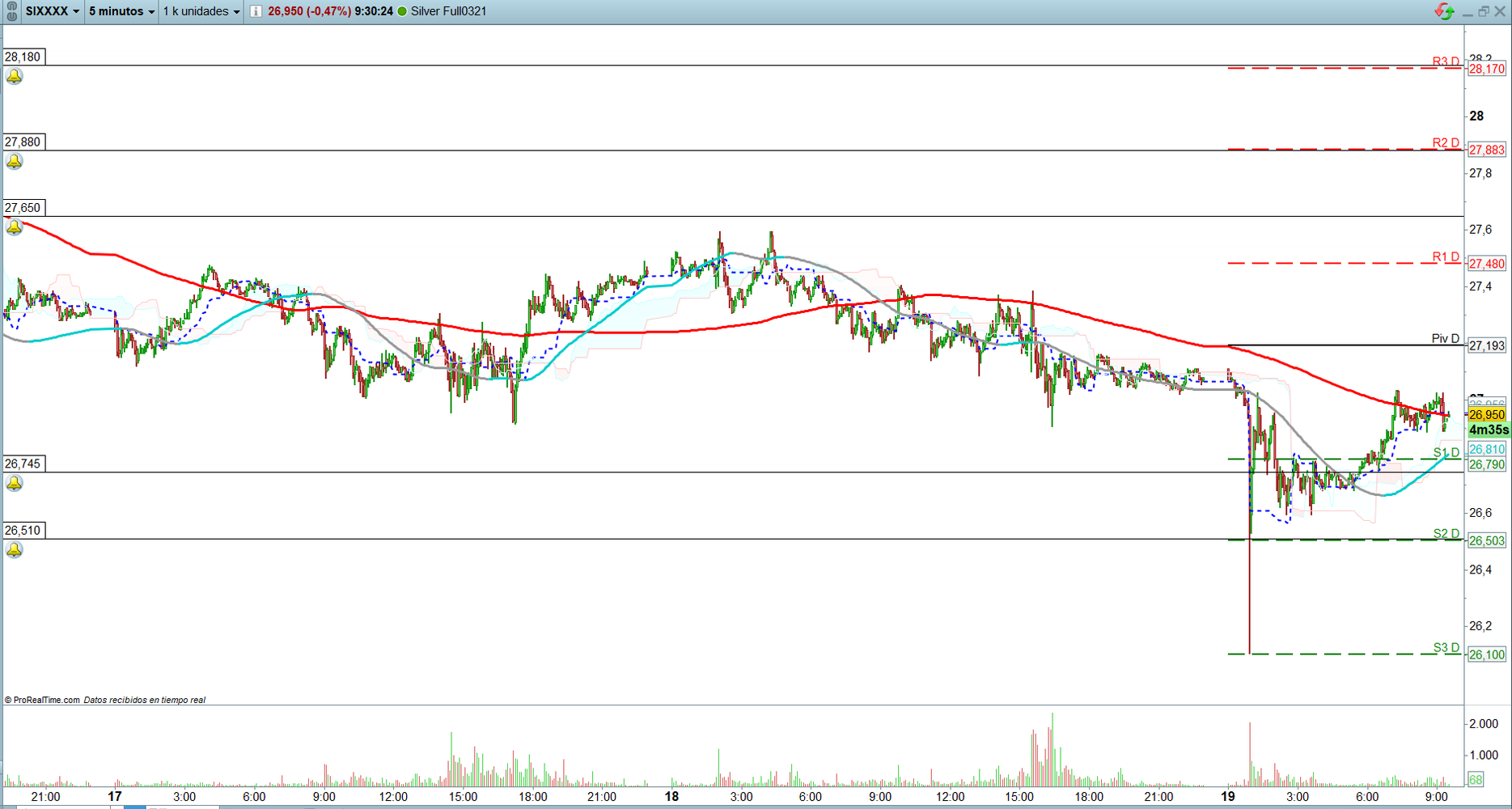Click the green market status dot
Image resolution: width=1512 pixels, height=809 pixels.
click(402, 11)
